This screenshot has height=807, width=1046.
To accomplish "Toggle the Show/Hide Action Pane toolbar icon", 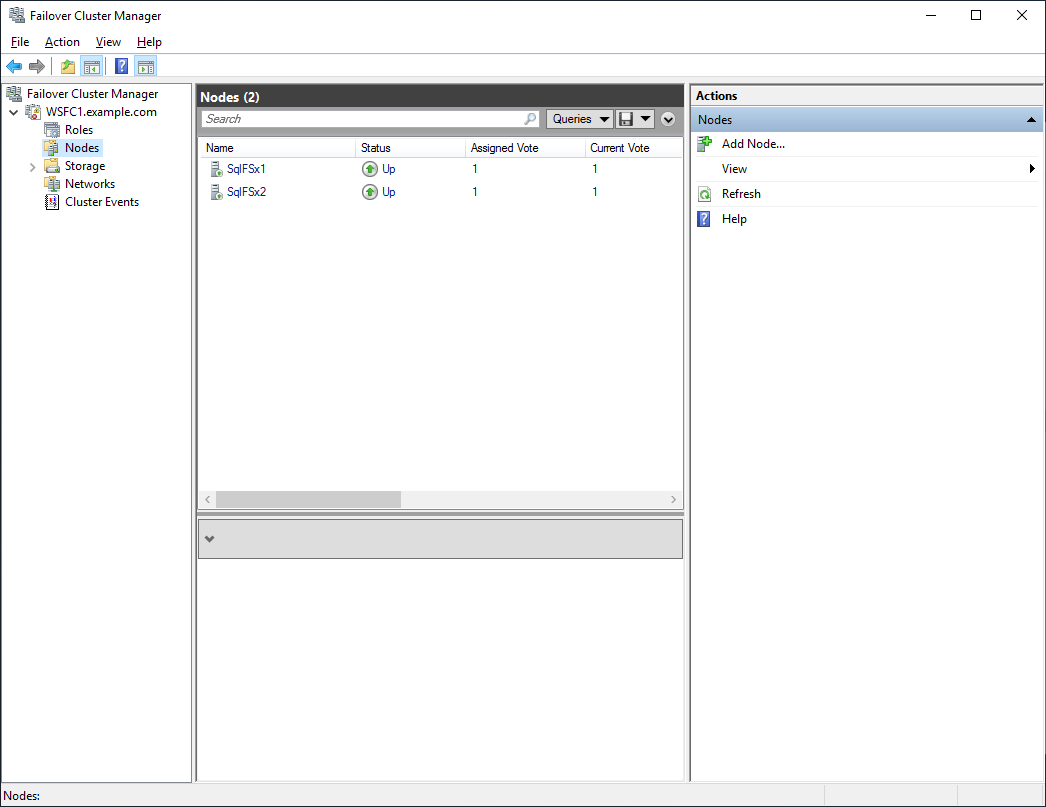I will click(x=145, y=66).
